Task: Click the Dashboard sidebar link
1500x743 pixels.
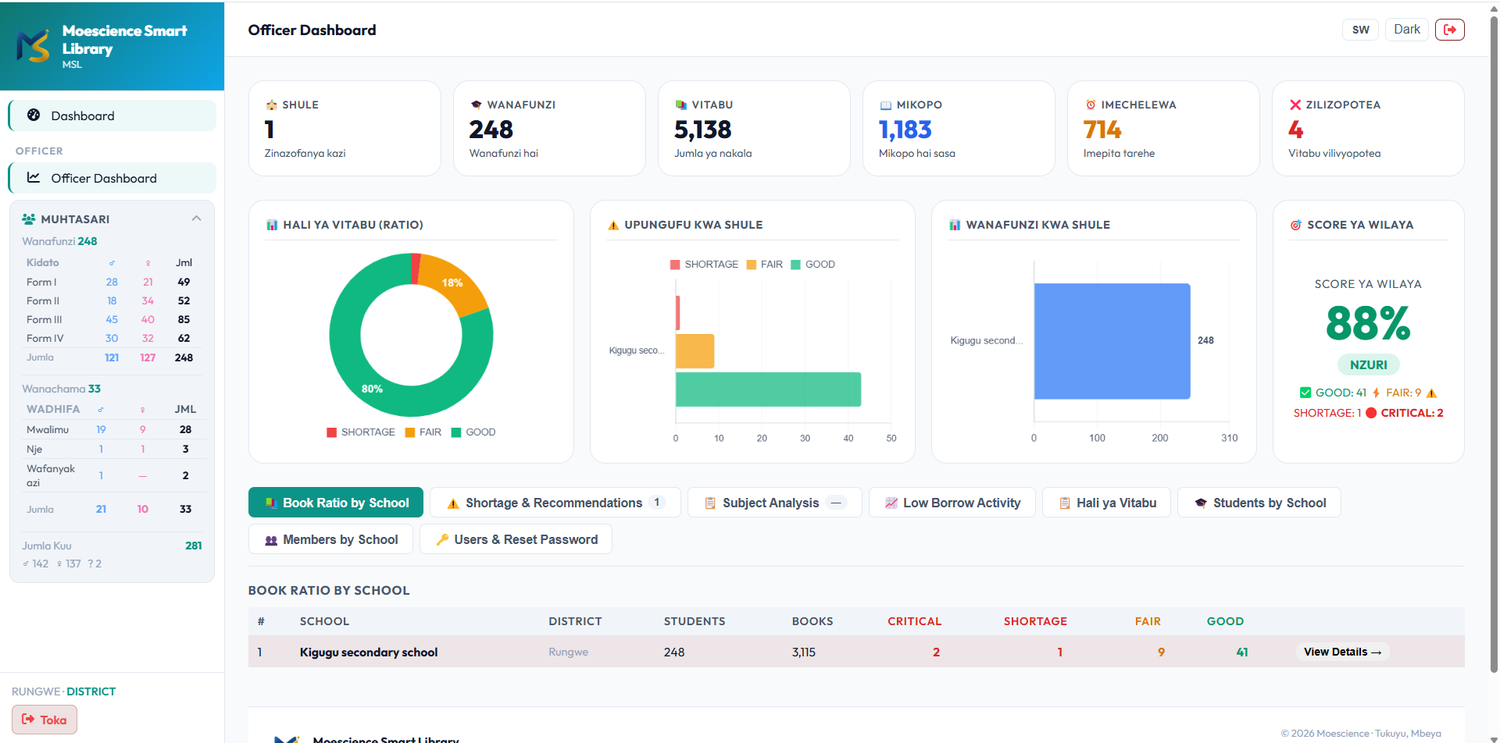Action: pyautogui.click(x=112, y=115)
